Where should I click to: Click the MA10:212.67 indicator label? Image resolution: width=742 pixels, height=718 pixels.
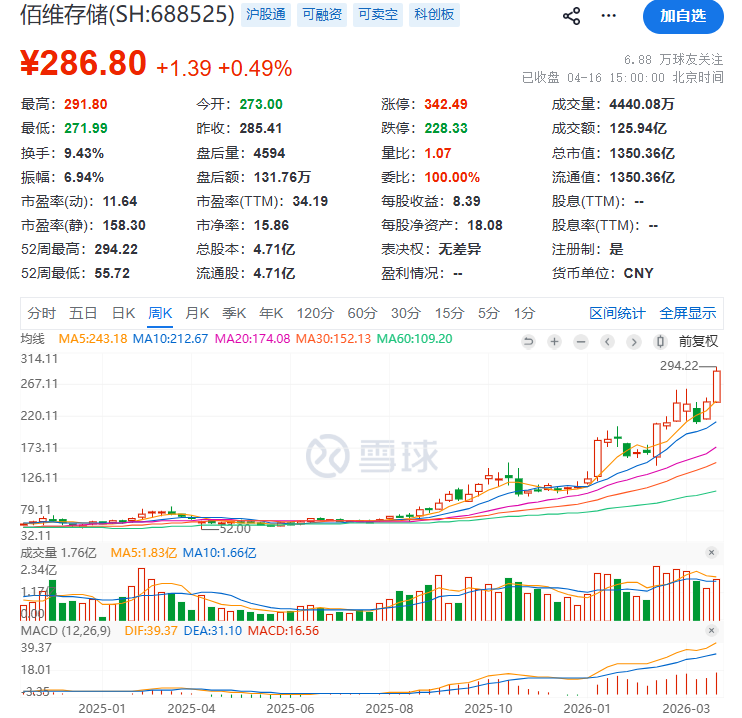[170, 339]
